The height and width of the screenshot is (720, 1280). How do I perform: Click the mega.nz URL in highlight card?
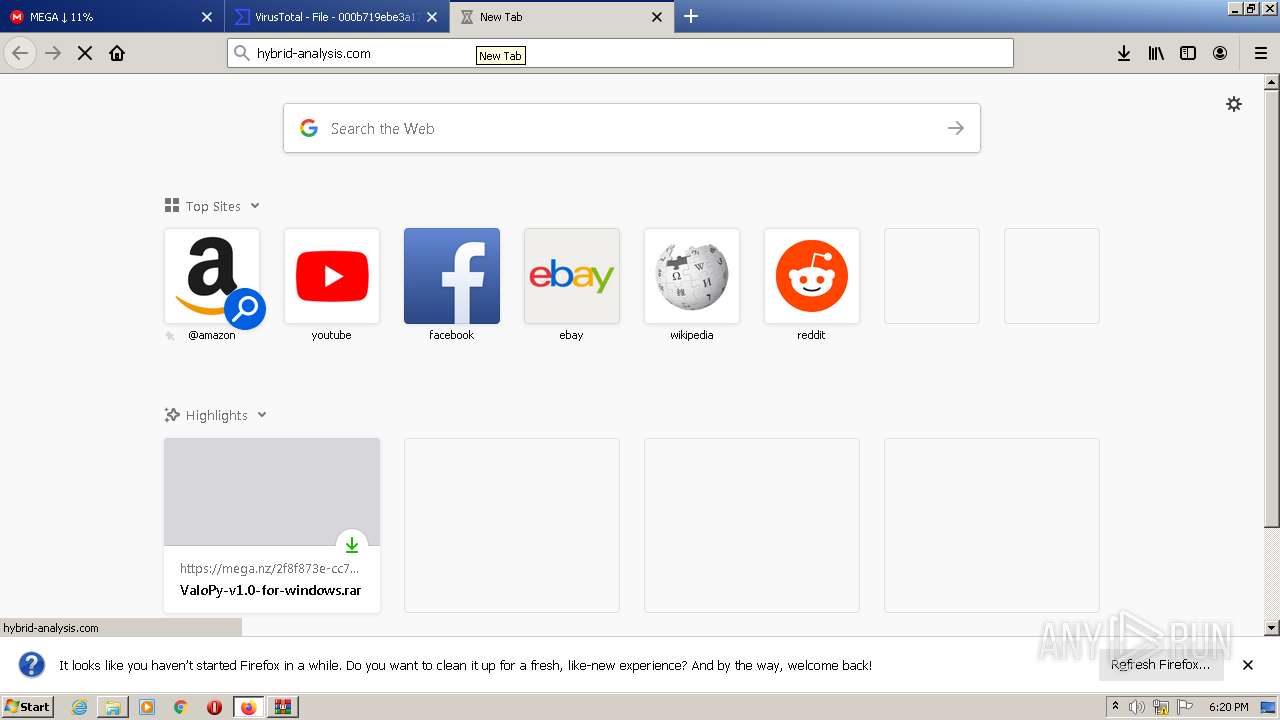pos(269,568)
